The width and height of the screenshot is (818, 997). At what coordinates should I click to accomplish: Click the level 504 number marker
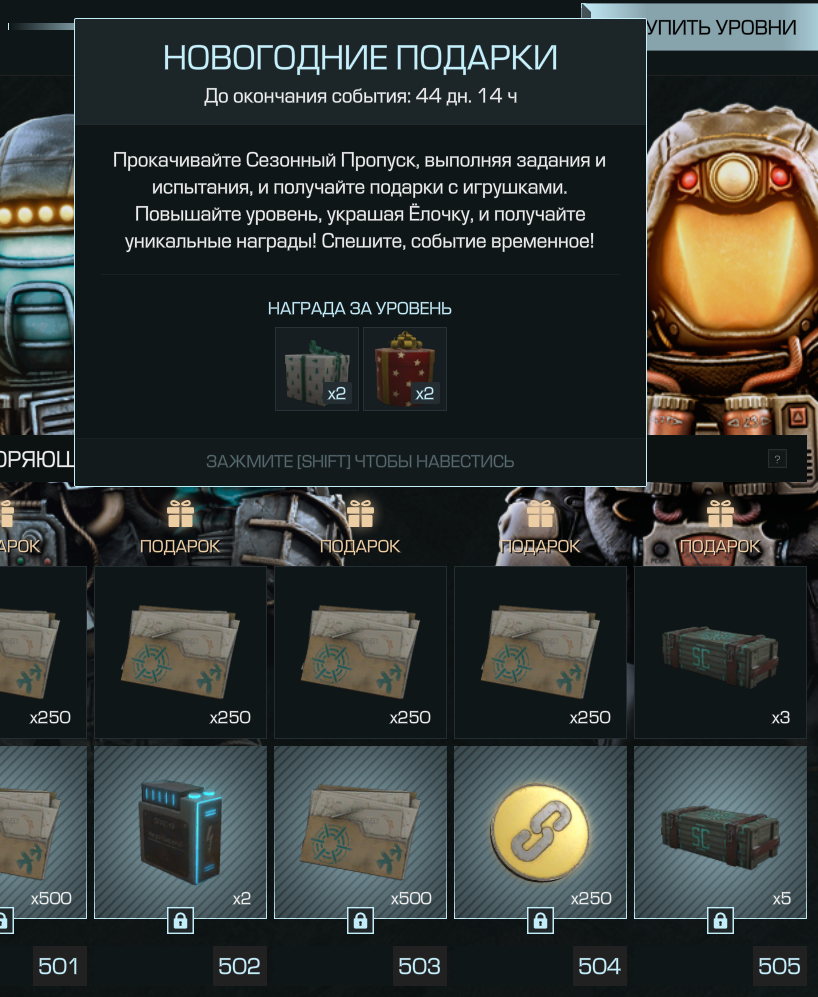coord(599,966)
